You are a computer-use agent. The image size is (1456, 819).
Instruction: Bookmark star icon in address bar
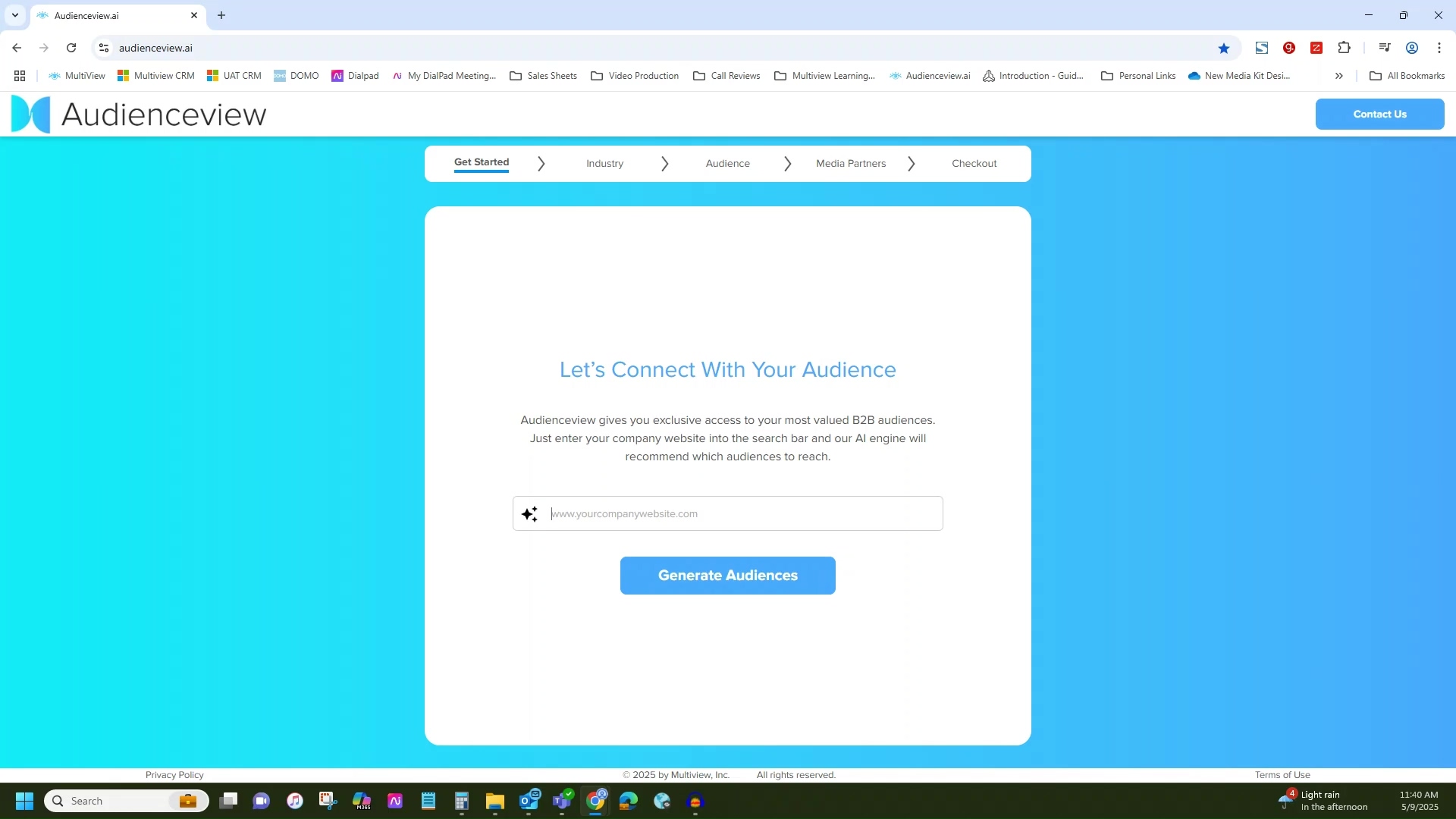[x=1224, y=48]
